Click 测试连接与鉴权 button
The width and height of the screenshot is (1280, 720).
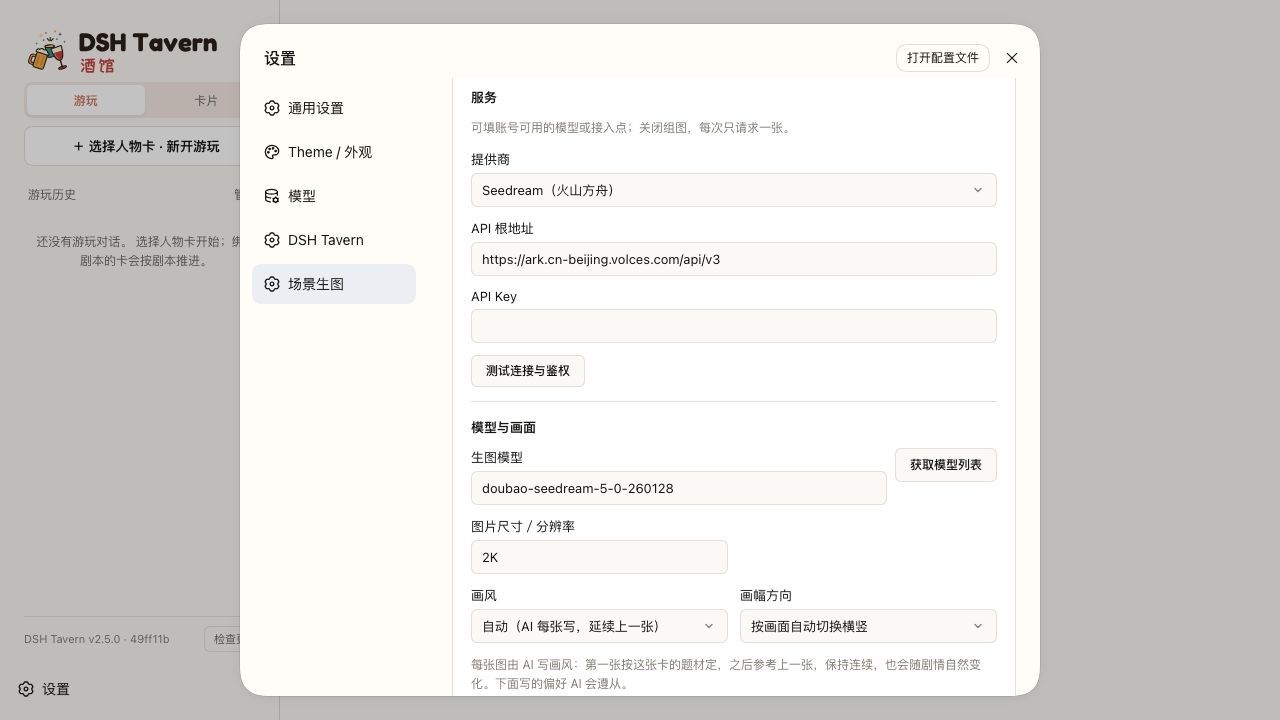tap(528, 371)
